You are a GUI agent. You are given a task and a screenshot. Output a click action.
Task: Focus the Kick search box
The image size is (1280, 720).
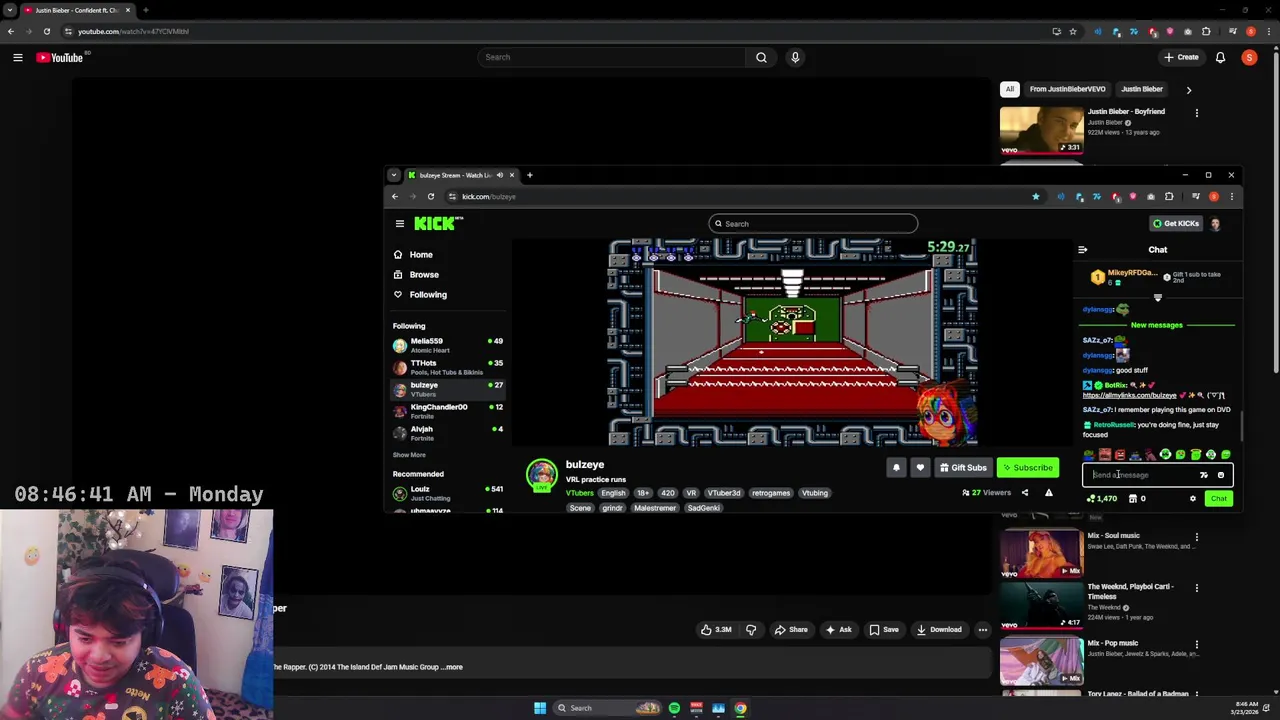tap(812, 224)
